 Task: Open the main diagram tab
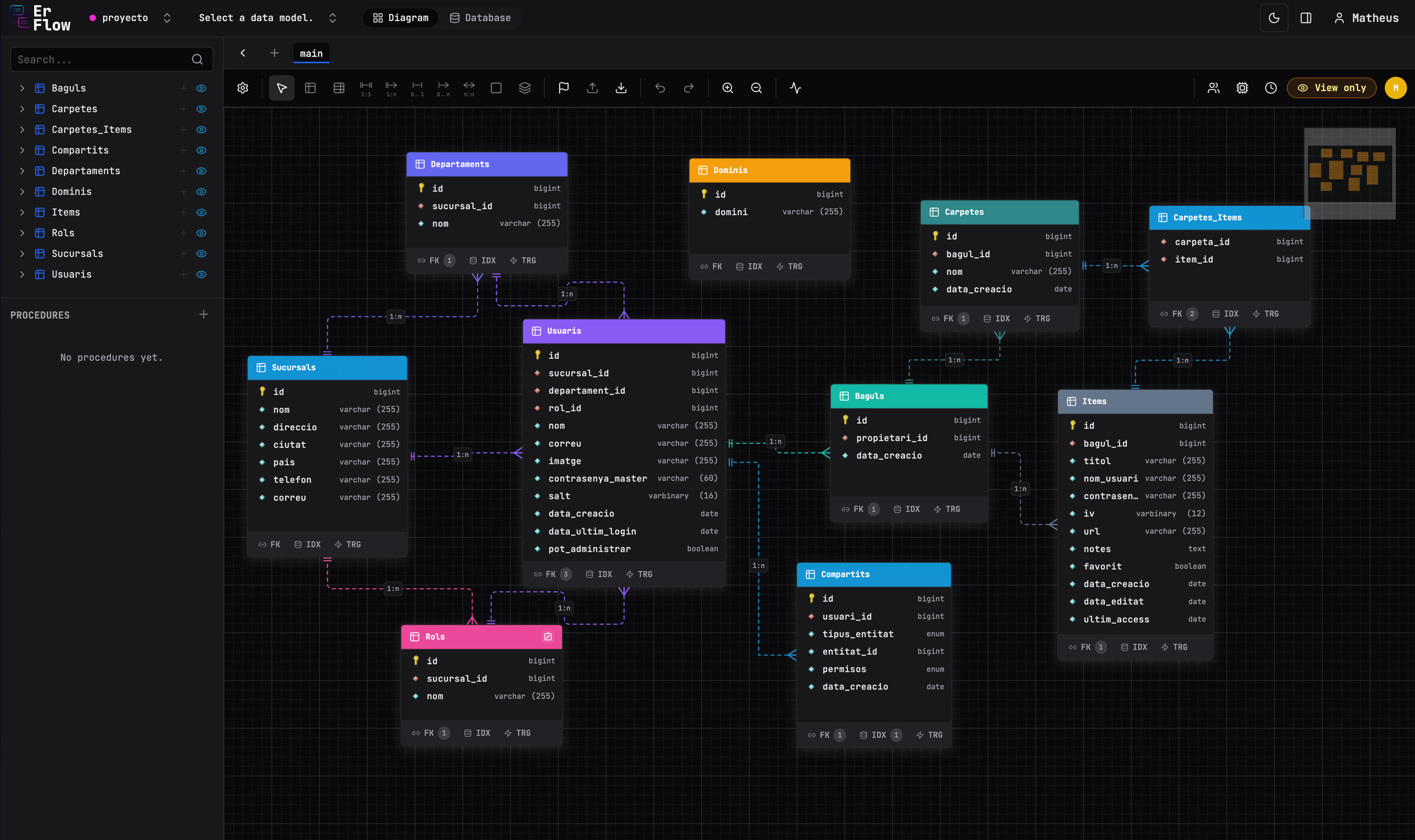click(x=311, y=52)
